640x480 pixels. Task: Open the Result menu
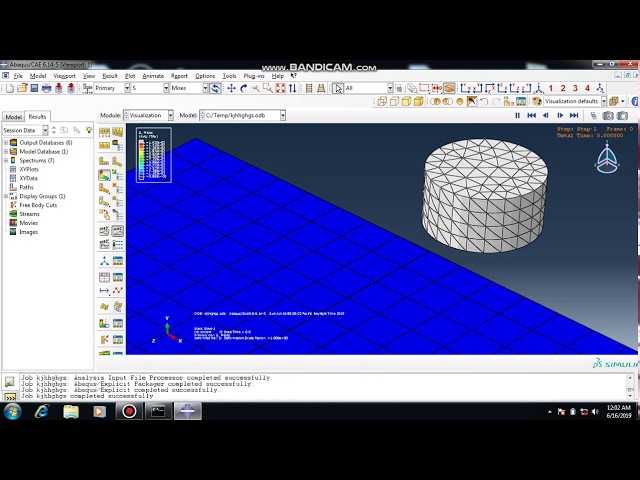pyautogui.click(x=110, y=76)
